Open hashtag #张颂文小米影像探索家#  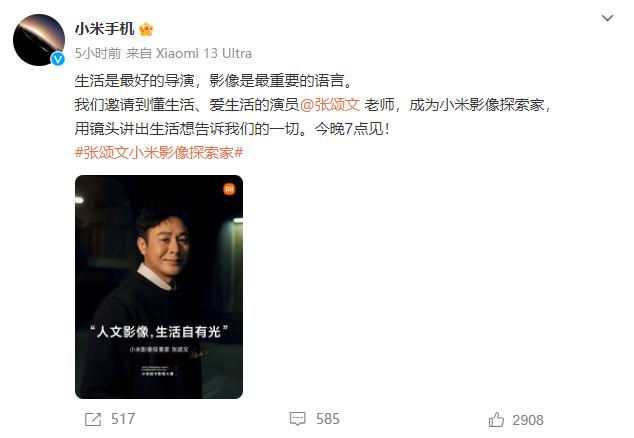[x=159, y=152]
